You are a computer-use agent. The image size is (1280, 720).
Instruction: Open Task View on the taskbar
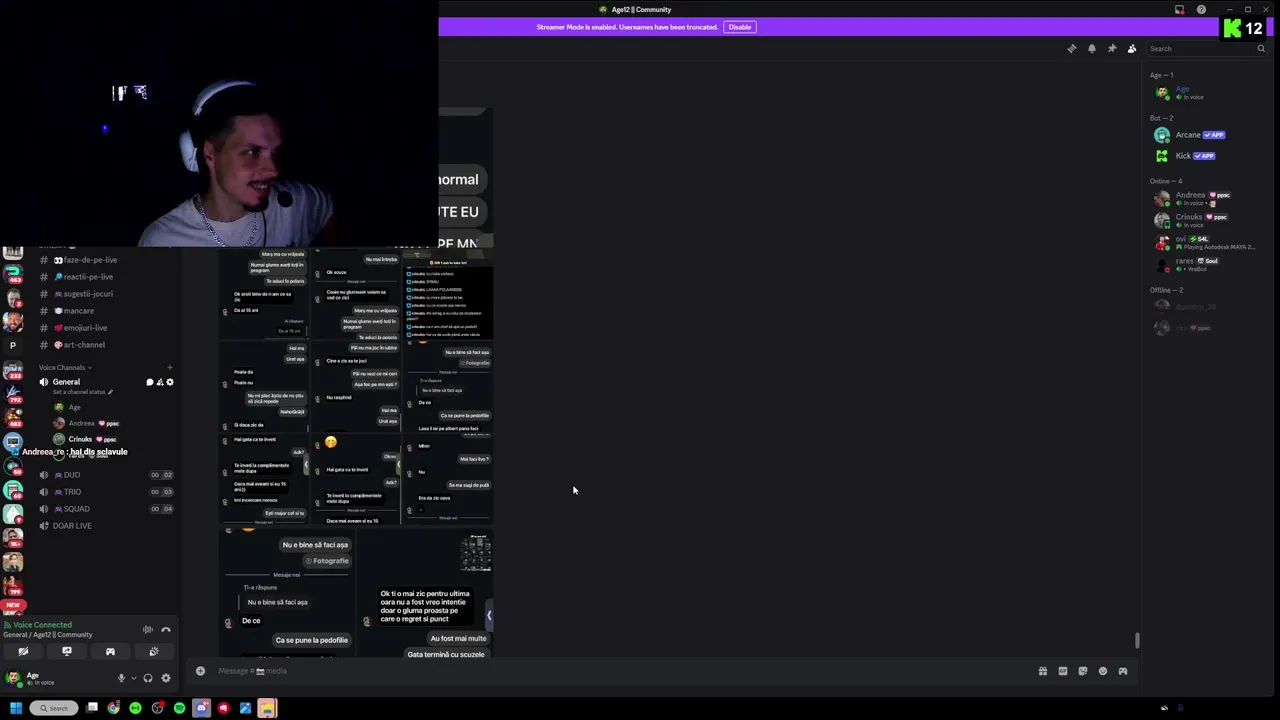click(x=92, y=708)
